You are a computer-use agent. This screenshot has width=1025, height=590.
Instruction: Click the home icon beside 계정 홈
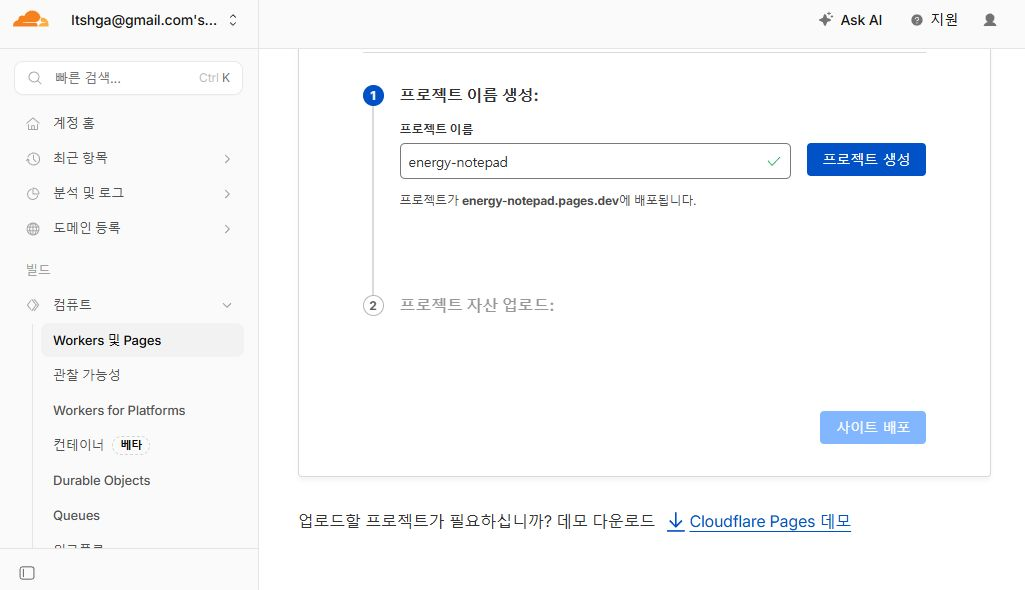pyautogui.click(x=33, y=123)
